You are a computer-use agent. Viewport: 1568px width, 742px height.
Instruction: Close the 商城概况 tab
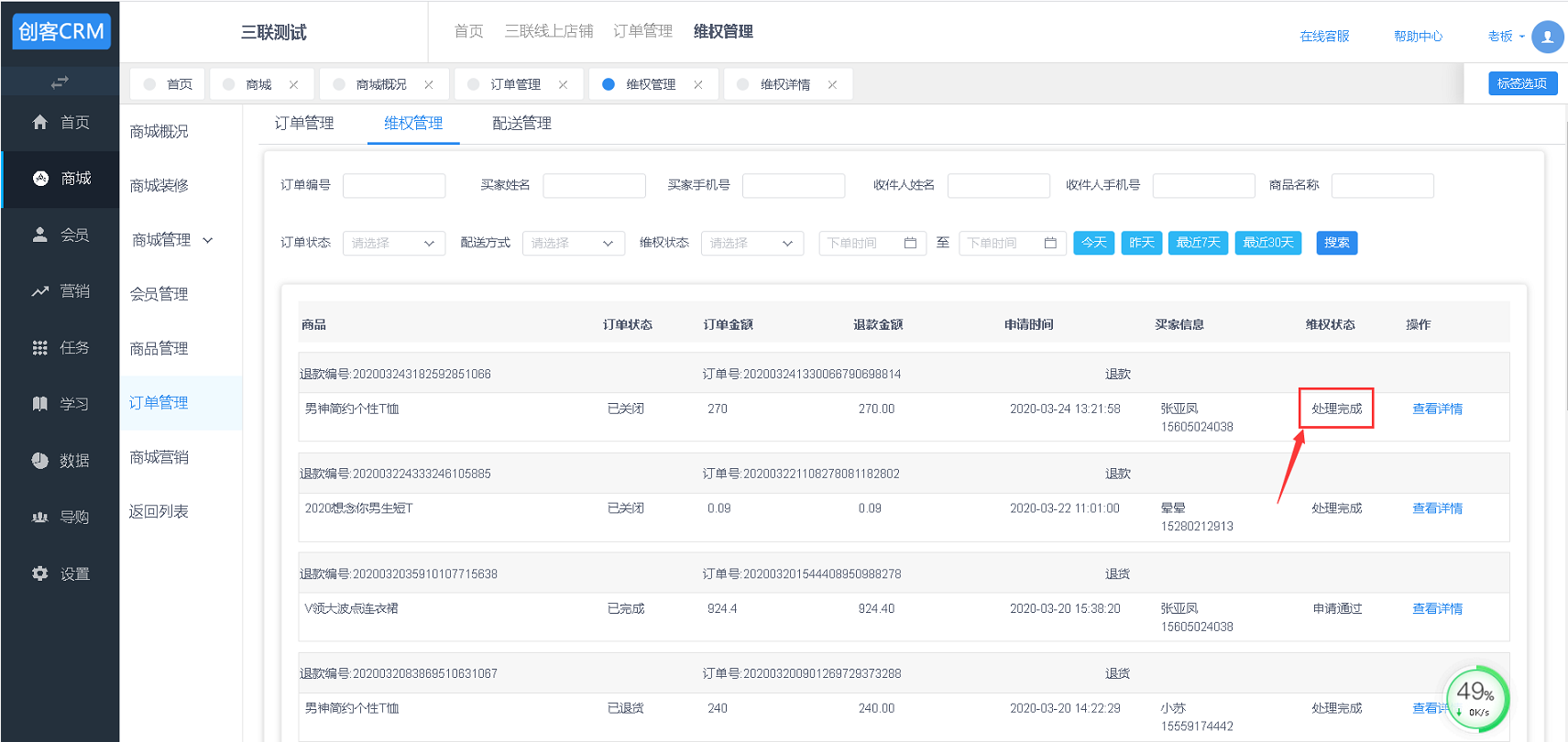coord(428,84)
